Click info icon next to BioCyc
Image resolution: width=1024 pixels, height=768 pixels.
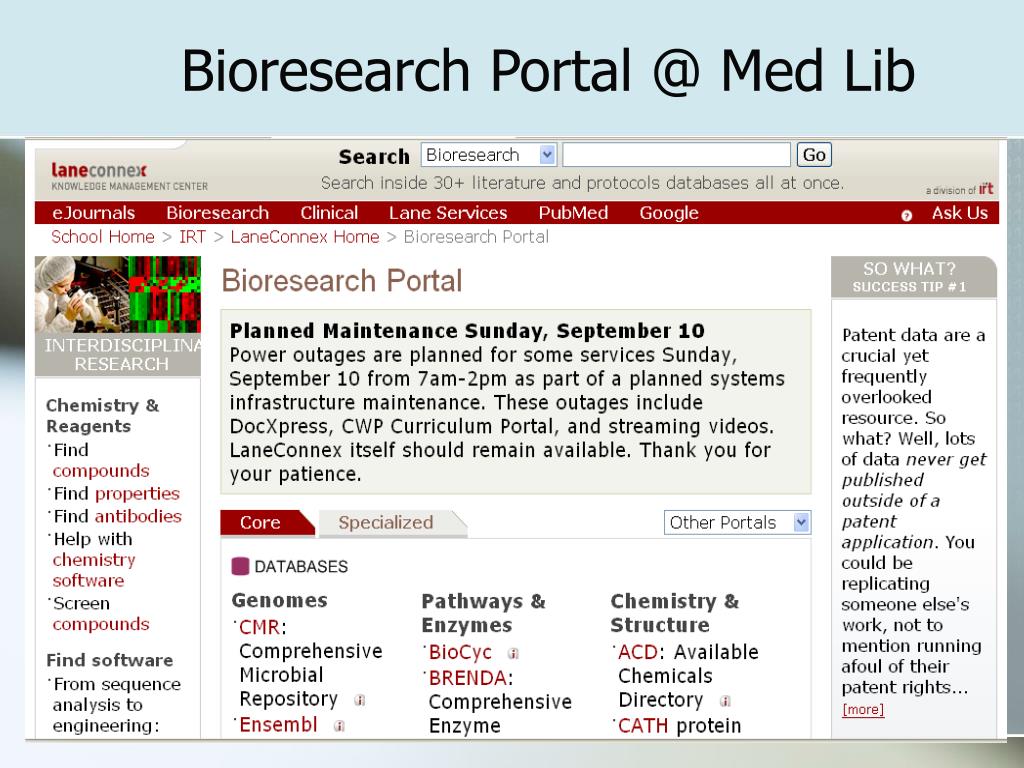click(513, 653)
